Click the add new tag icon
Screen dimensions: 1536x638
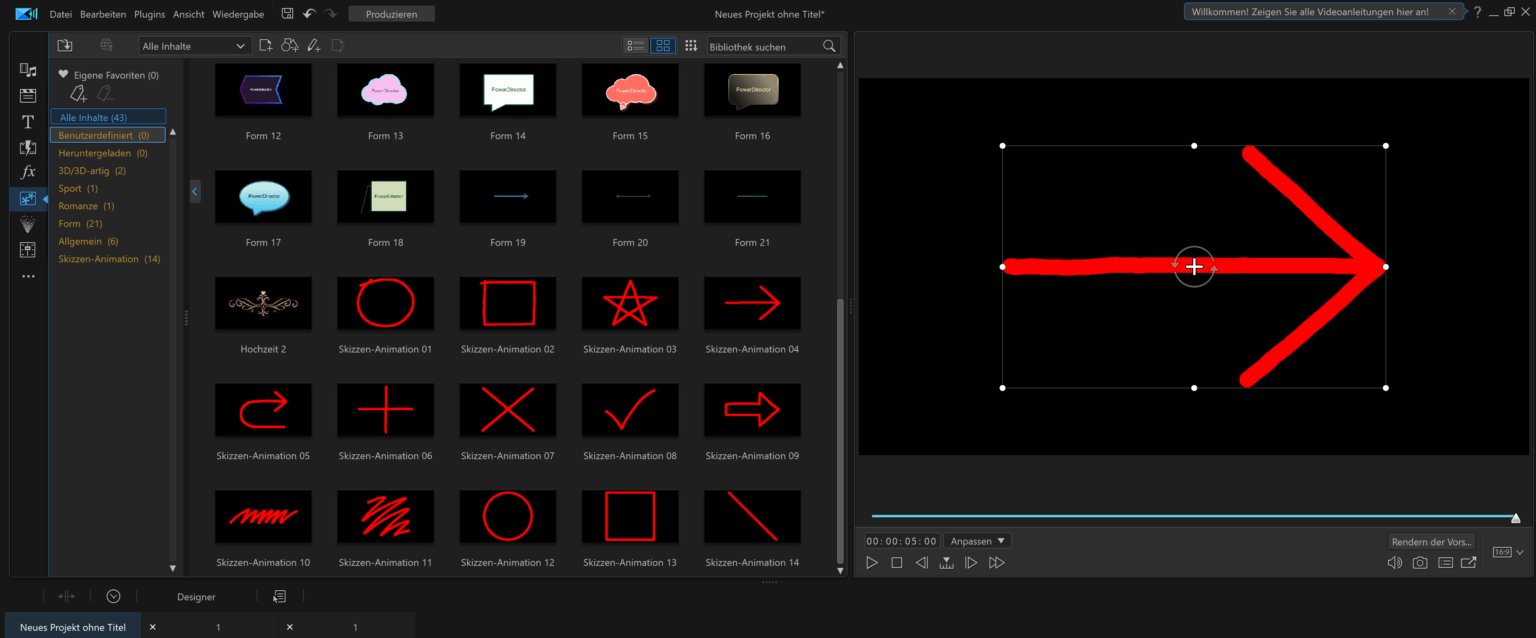pos(79,94)
